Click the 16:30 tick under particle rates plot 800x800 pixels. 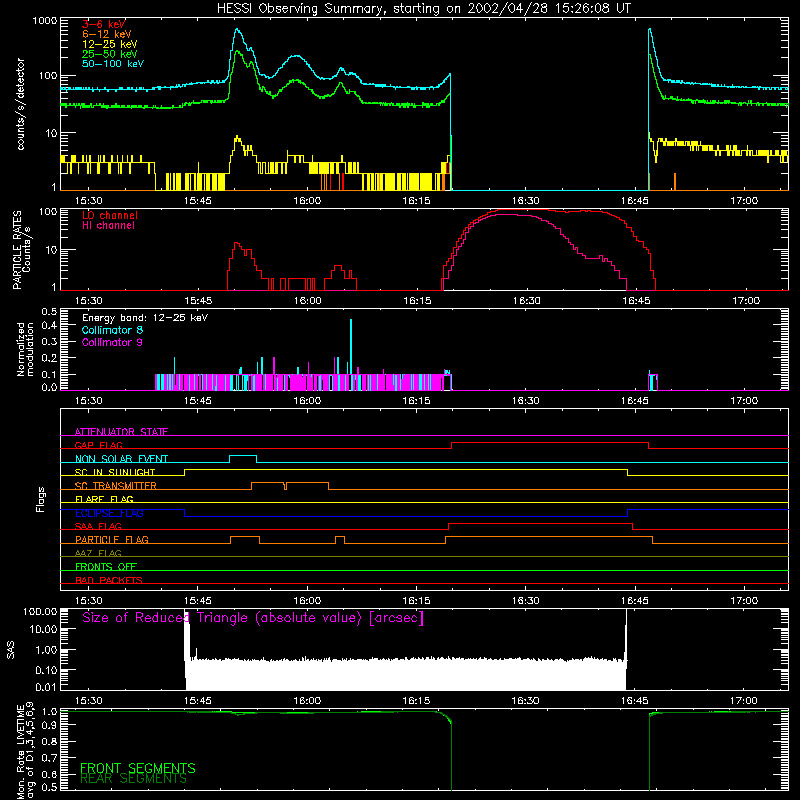pyautogui.click(x=526, y=301)
